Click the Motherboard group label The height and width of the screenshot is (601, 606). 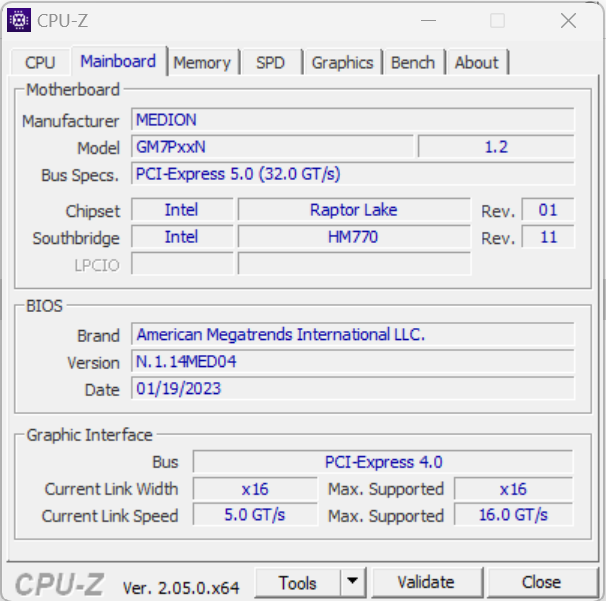coord(73,90)
